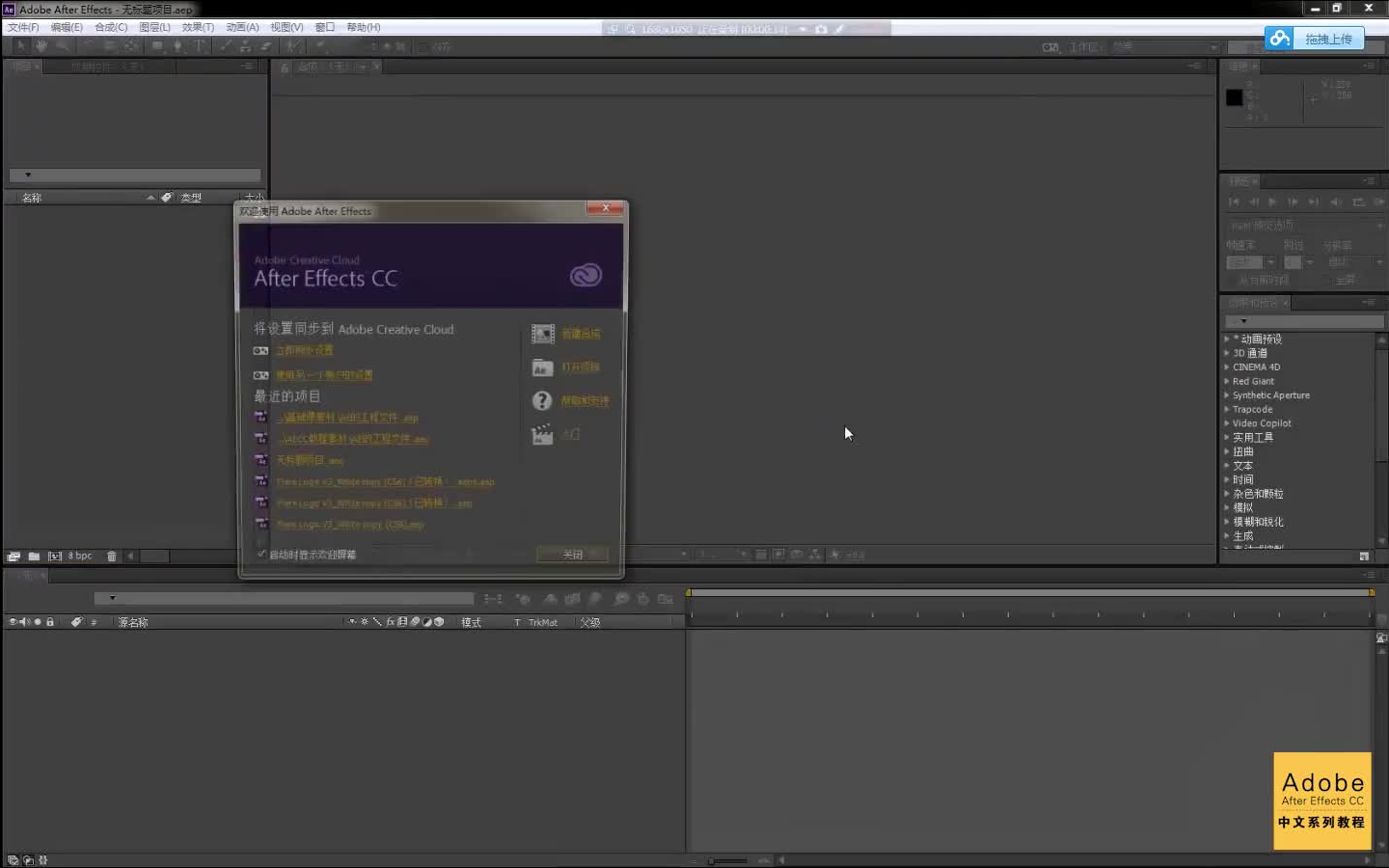Viewport: 1389px width, 868px height.
Task: Click the question-mark help icon on welcome screen
Action: coord(541,400)
